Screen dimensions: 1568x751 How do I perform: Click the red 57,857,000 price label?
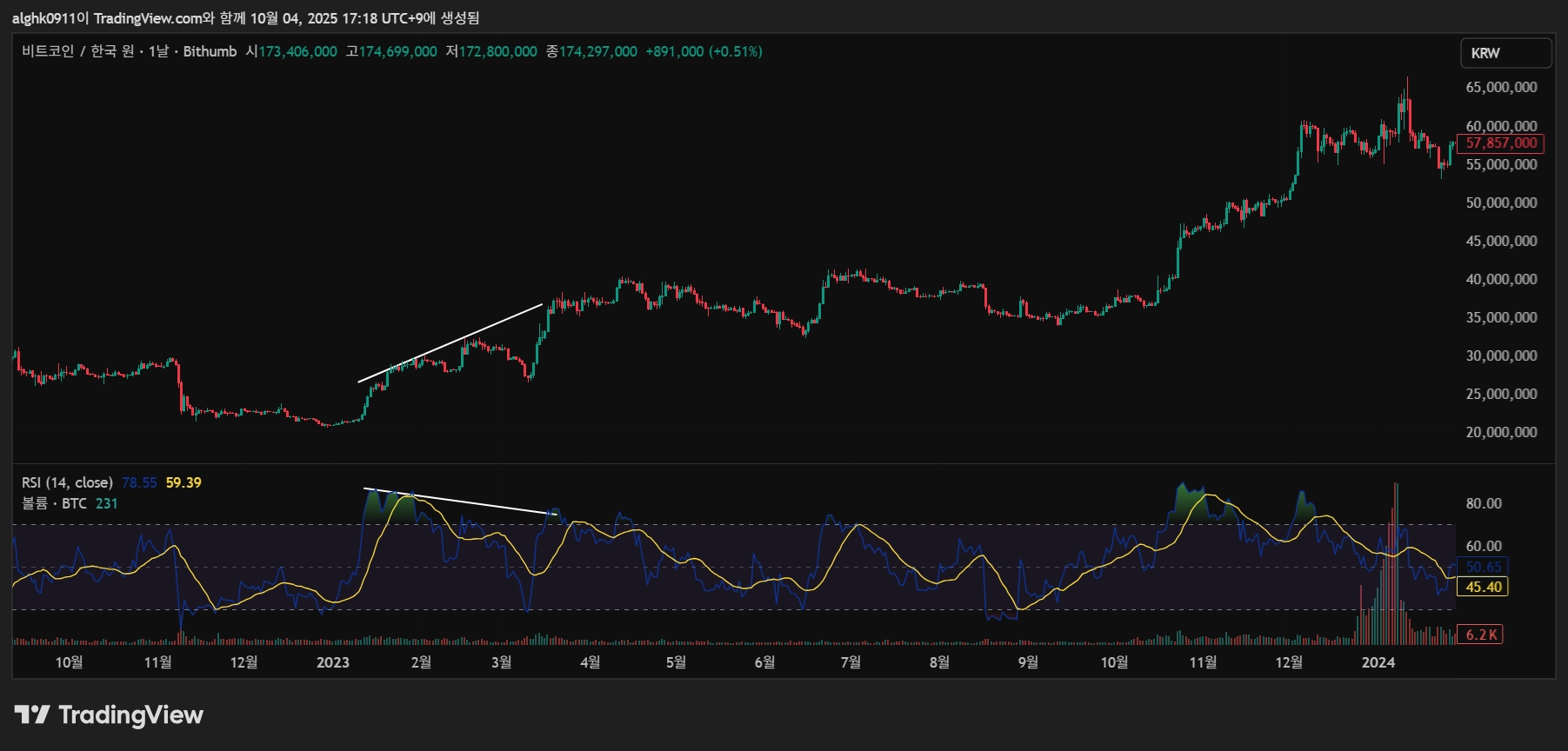[1500, 143]
